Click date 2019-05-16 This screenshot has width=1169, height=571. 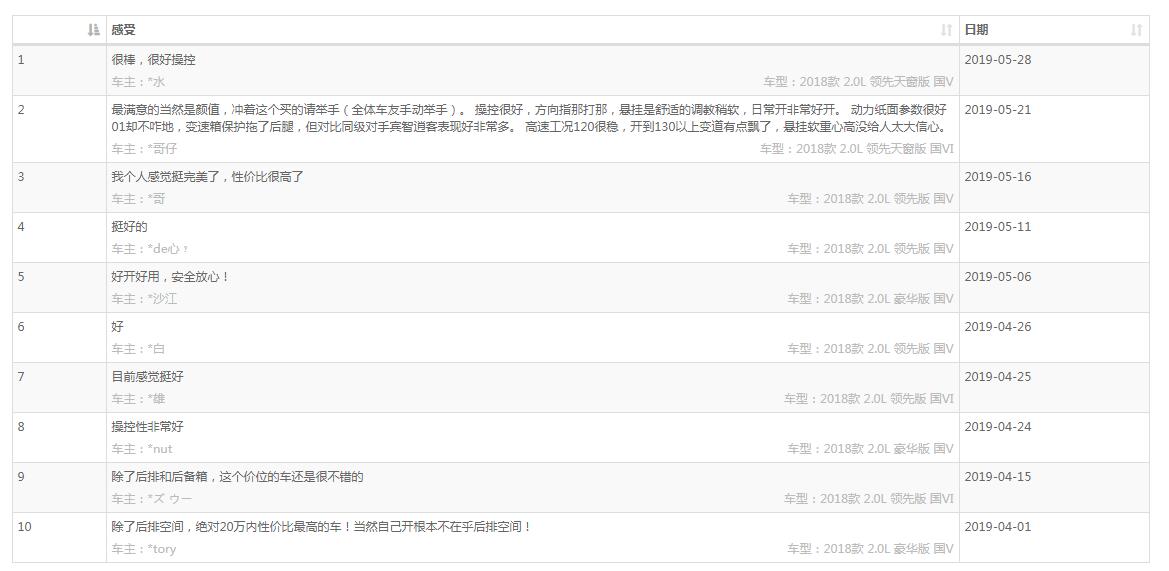[x=998, y=177]
